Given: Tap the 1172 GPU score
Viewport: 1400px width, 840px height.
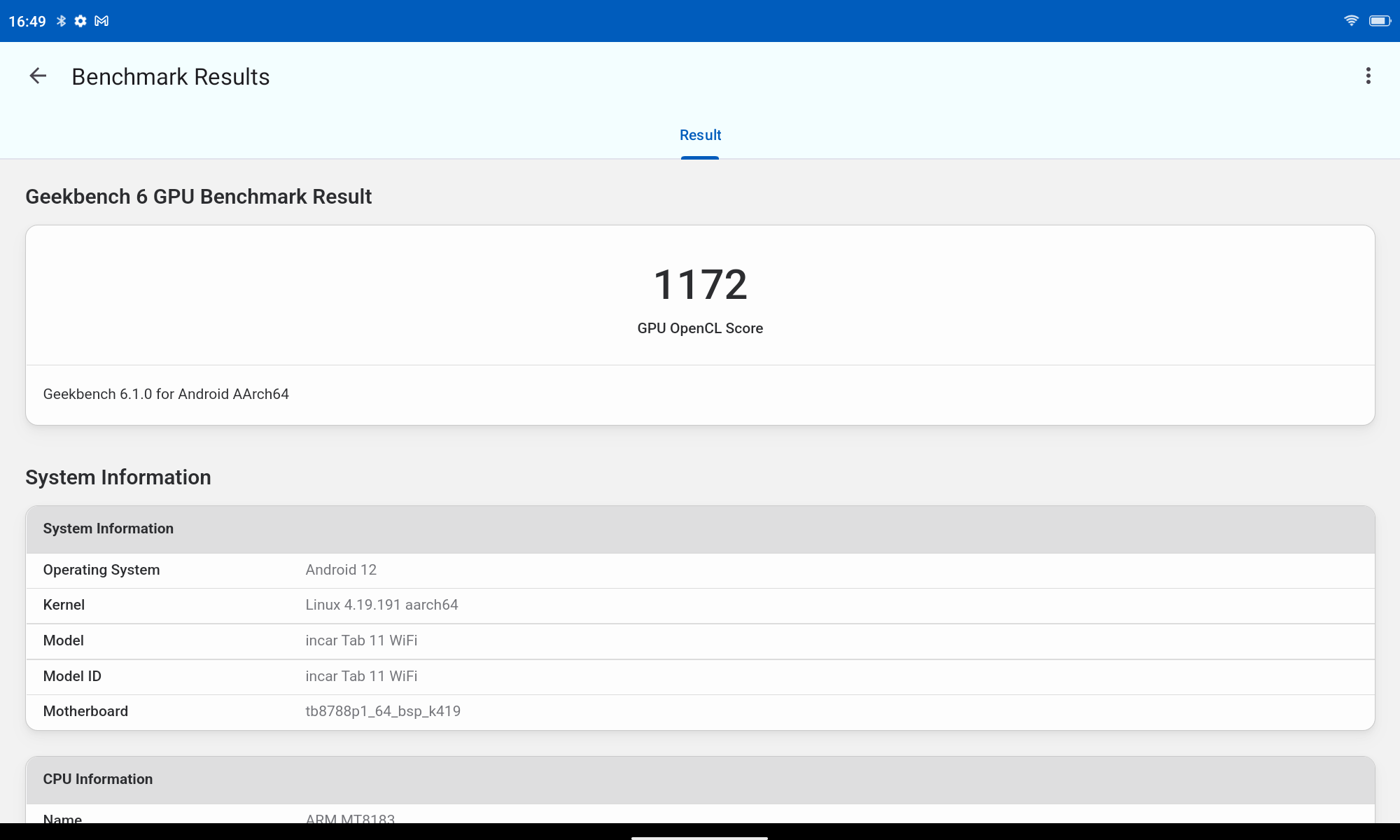Looking at the screenshot, I should 700,285.
